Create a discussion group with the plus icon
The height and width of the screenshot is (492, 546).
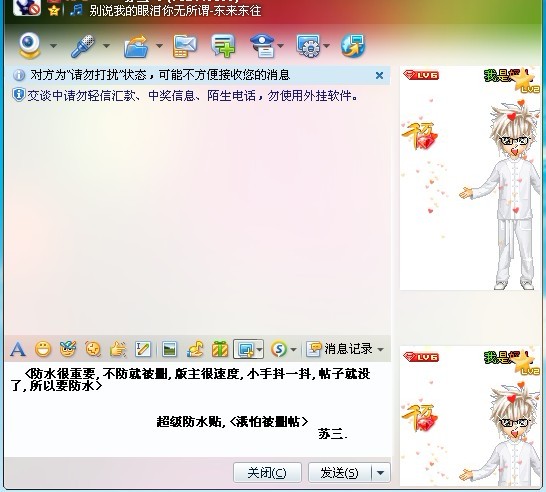click(x=223, y=46)
